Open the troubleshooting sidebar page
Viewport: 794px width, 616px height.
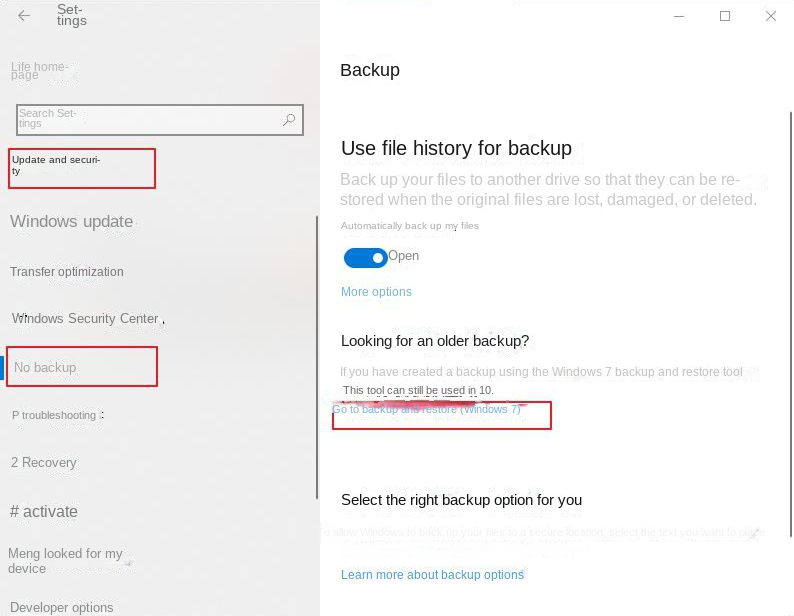point(54,415)
